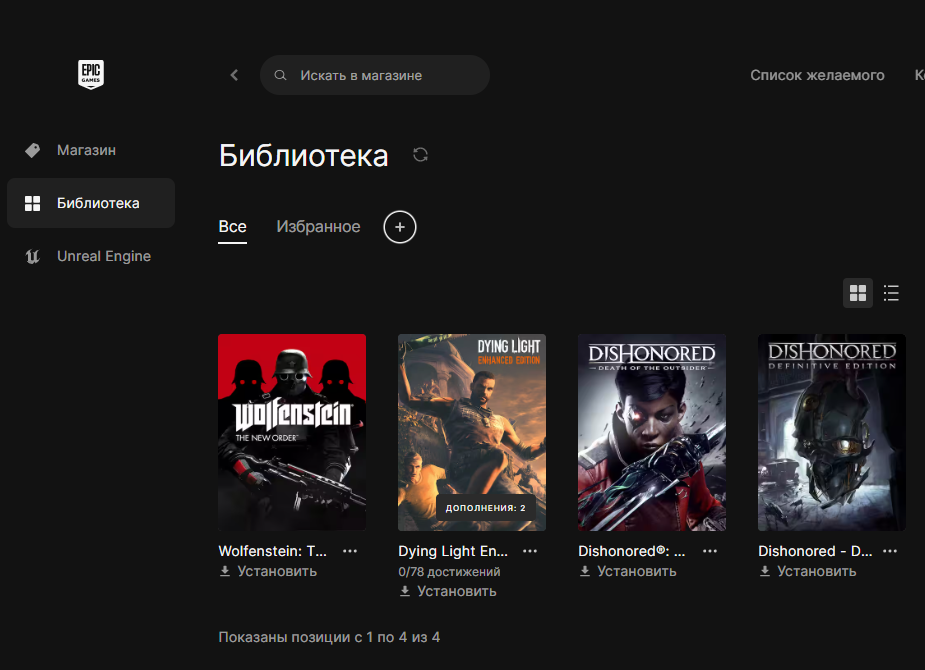Select the Избранное tab
The image size is (925, 670).
tap(318, 227)
